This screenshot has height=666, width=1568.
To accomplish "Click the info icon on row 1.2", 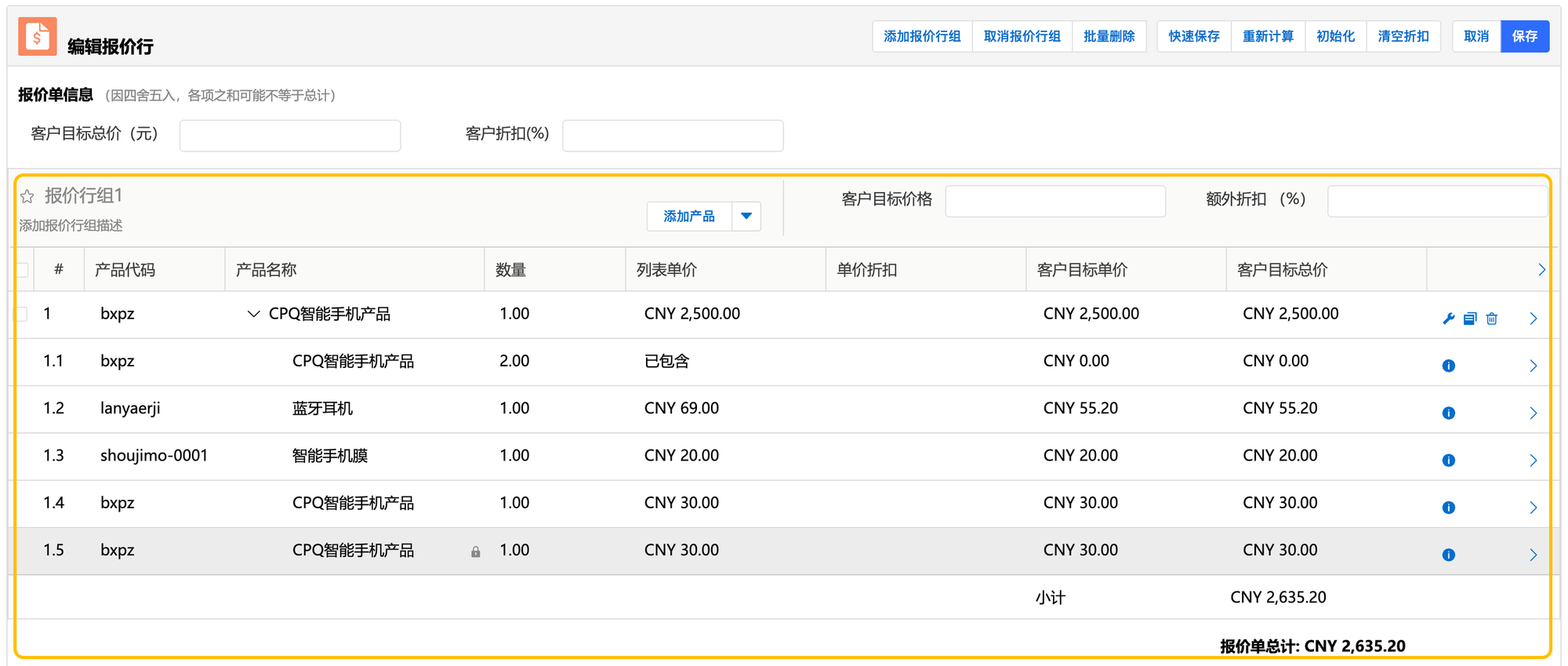I will click(1448, 413).
